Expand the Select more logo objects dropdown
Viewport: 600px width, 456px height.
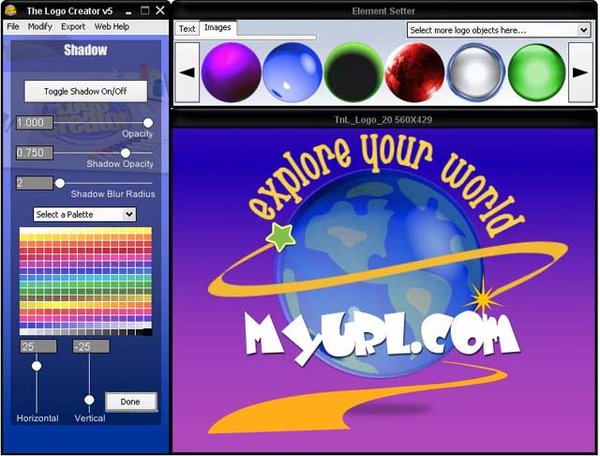click(499, 30)
